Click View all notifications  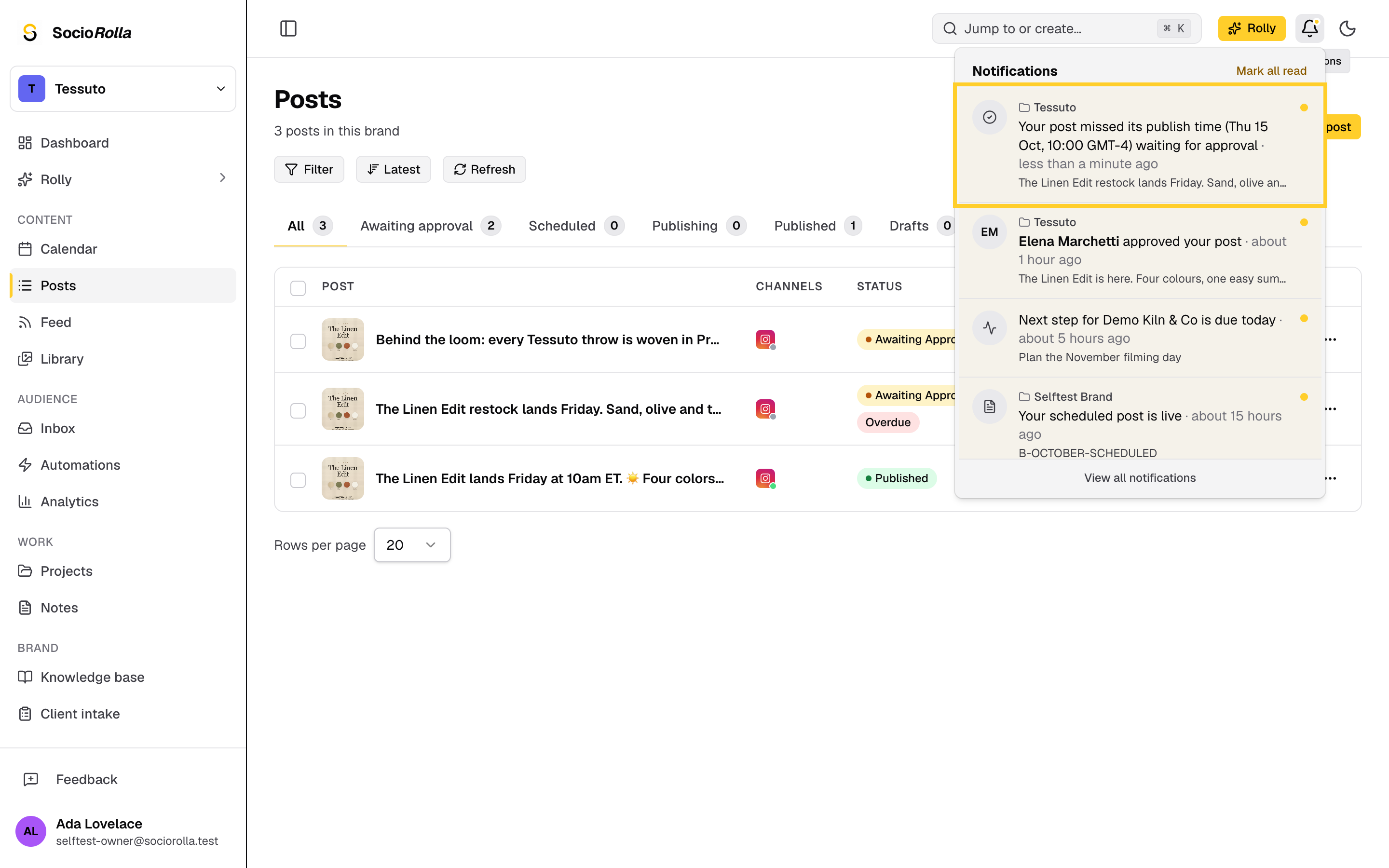[x=1139, y=477]
